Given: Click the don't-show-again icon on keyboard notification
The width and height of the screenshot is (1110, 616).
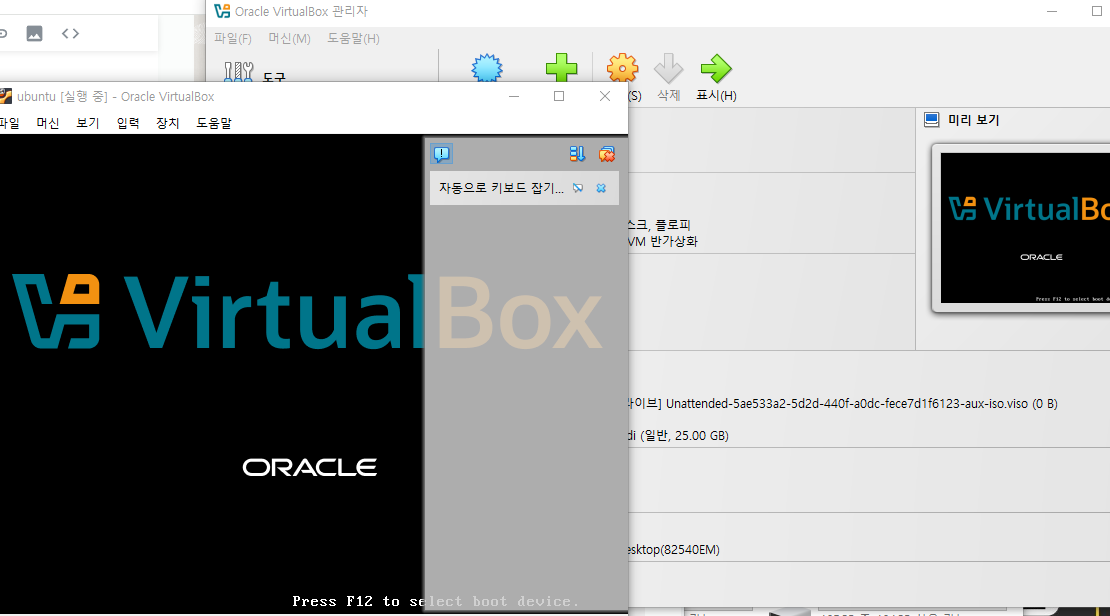Looking at the screenshot, I should 578,188.
